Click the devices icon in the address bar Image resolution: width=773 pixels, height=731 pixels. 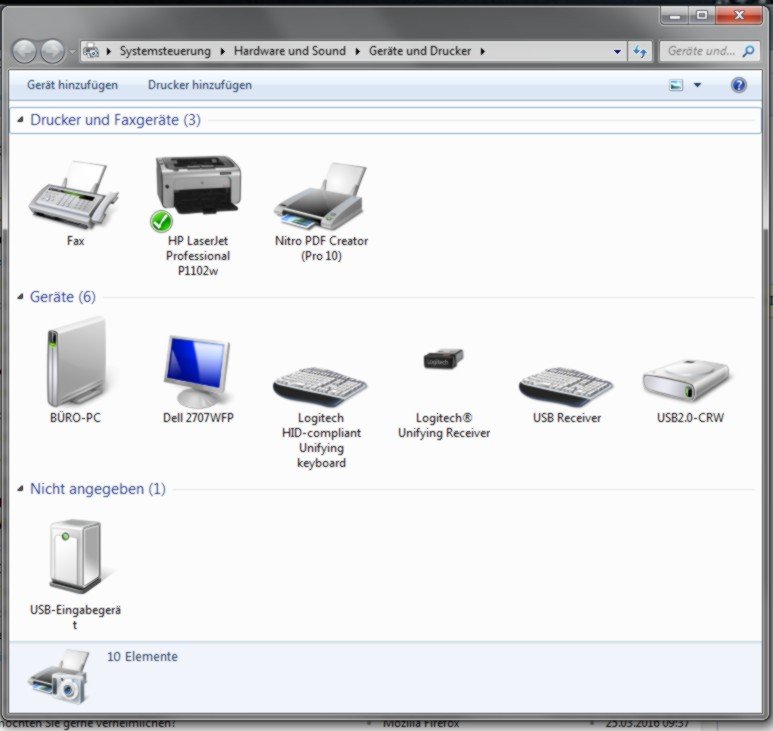91,51
